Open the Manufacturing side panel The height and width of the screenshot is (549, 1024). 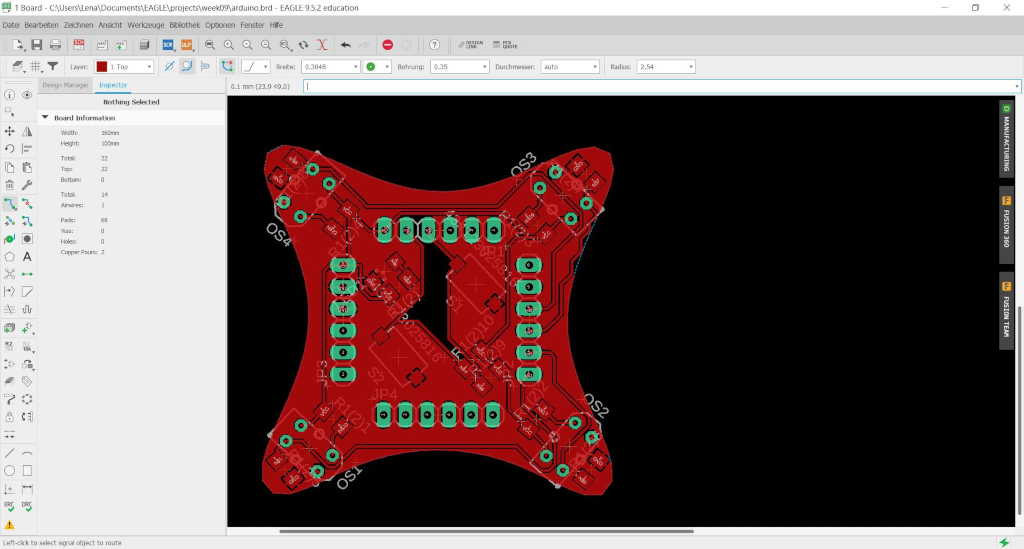coord(1006,138)
